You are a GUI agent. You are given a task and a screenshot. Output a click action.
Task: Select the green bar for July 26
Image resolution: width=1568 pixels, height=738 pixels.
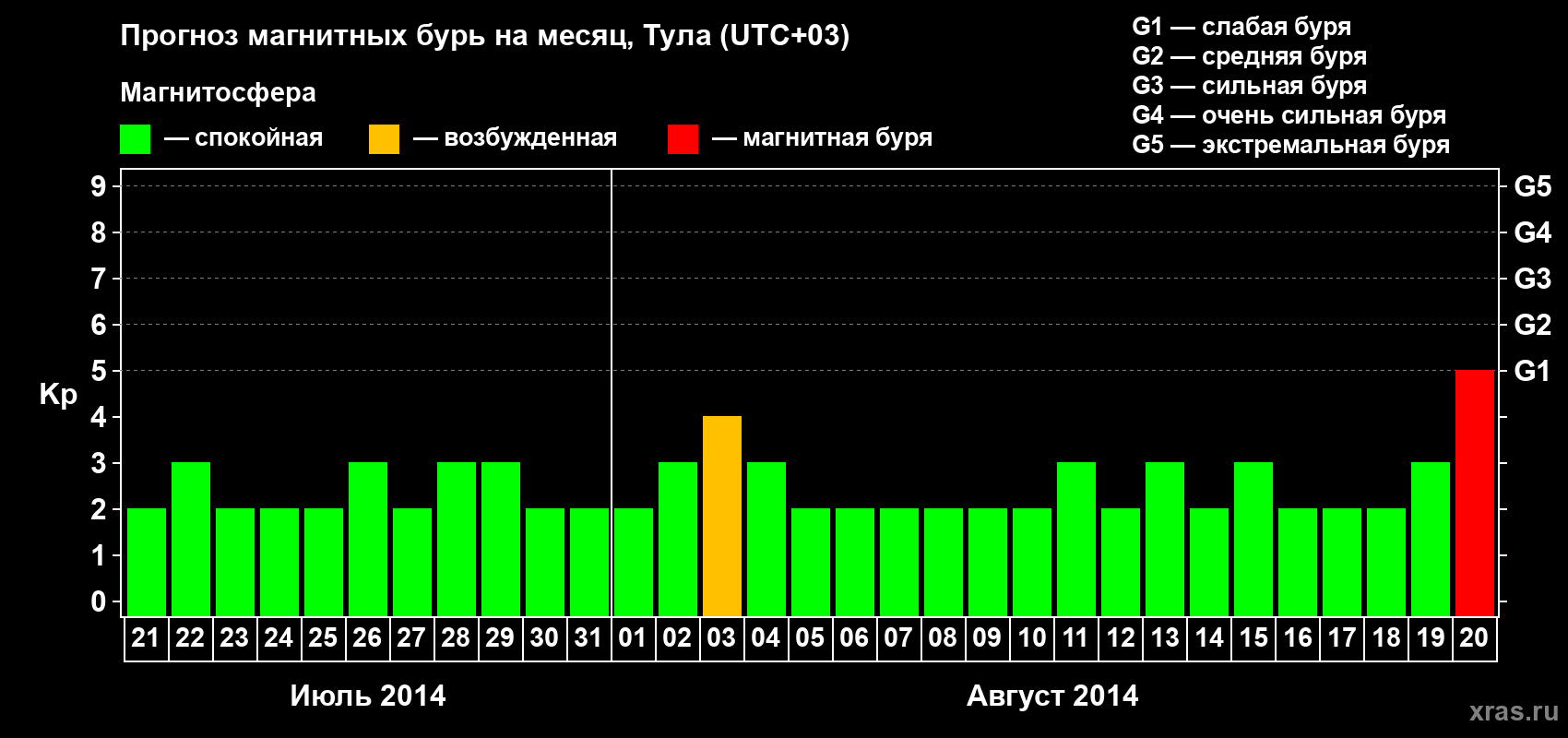(x=367, y=539)
